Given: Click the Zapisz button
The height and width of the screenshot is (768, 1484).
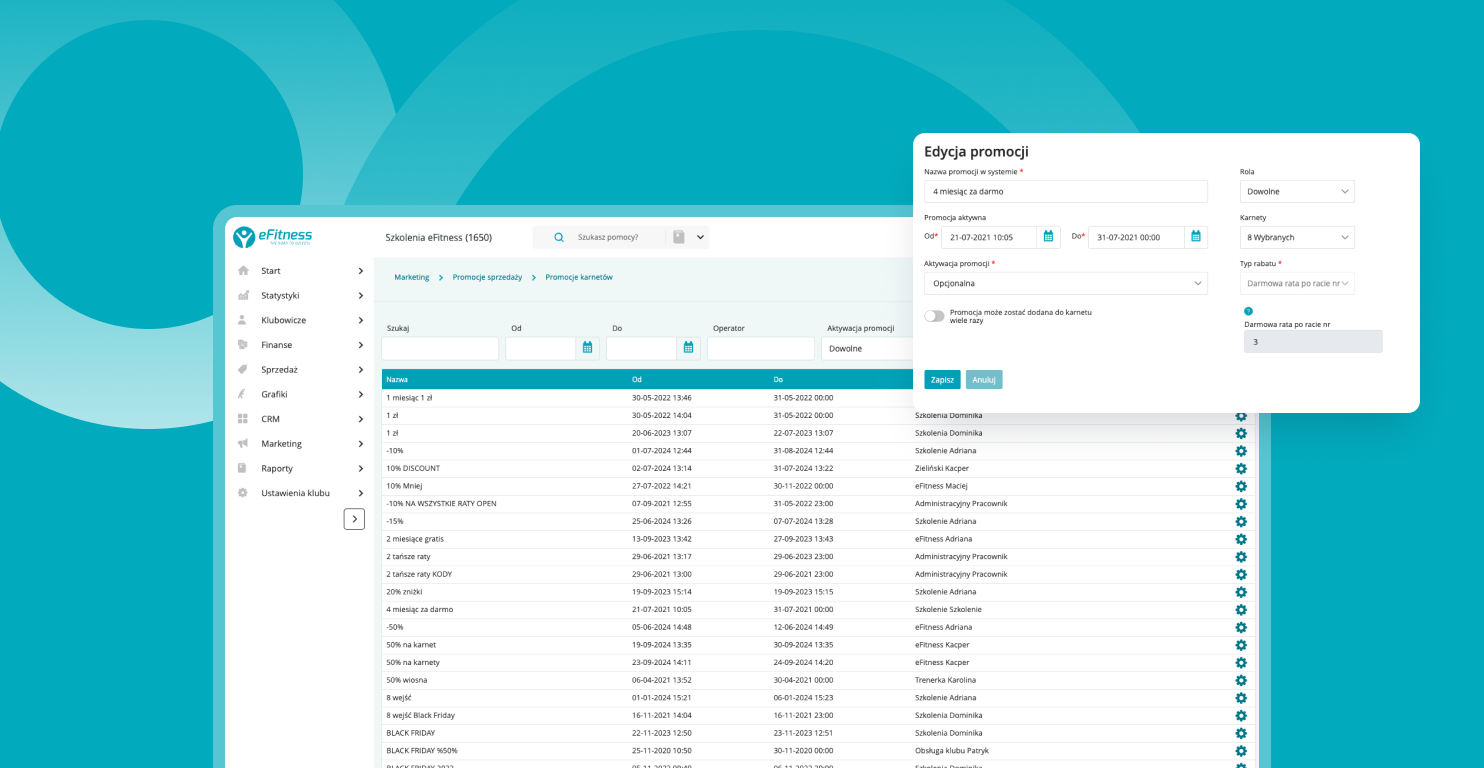Looking at the screenshot, I should 942,380.
